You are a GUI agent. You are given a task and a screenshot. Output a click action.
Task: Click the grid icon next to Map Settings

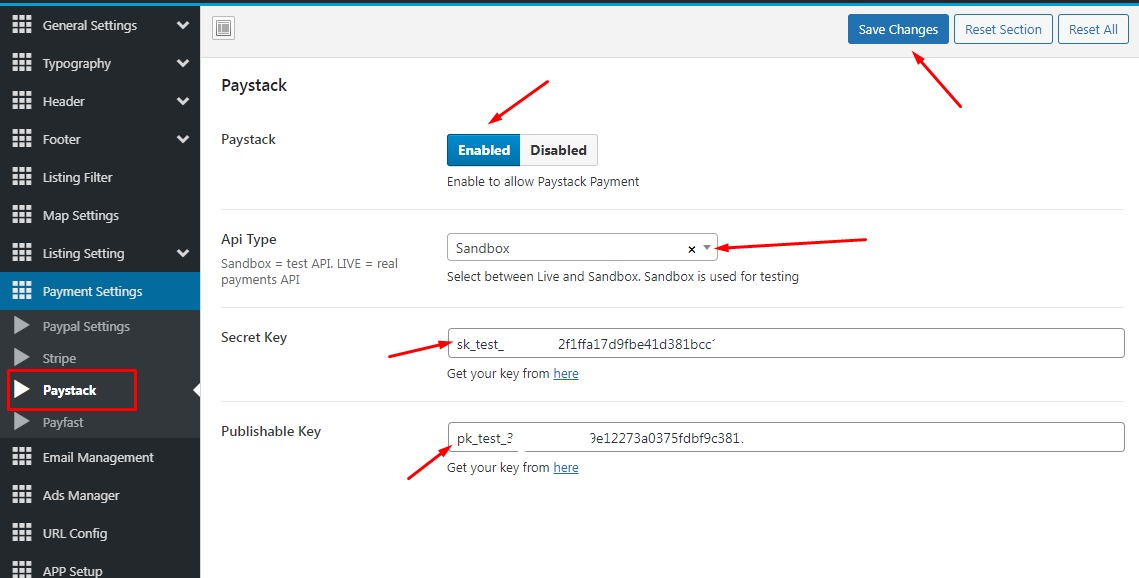tap(22, 215)
